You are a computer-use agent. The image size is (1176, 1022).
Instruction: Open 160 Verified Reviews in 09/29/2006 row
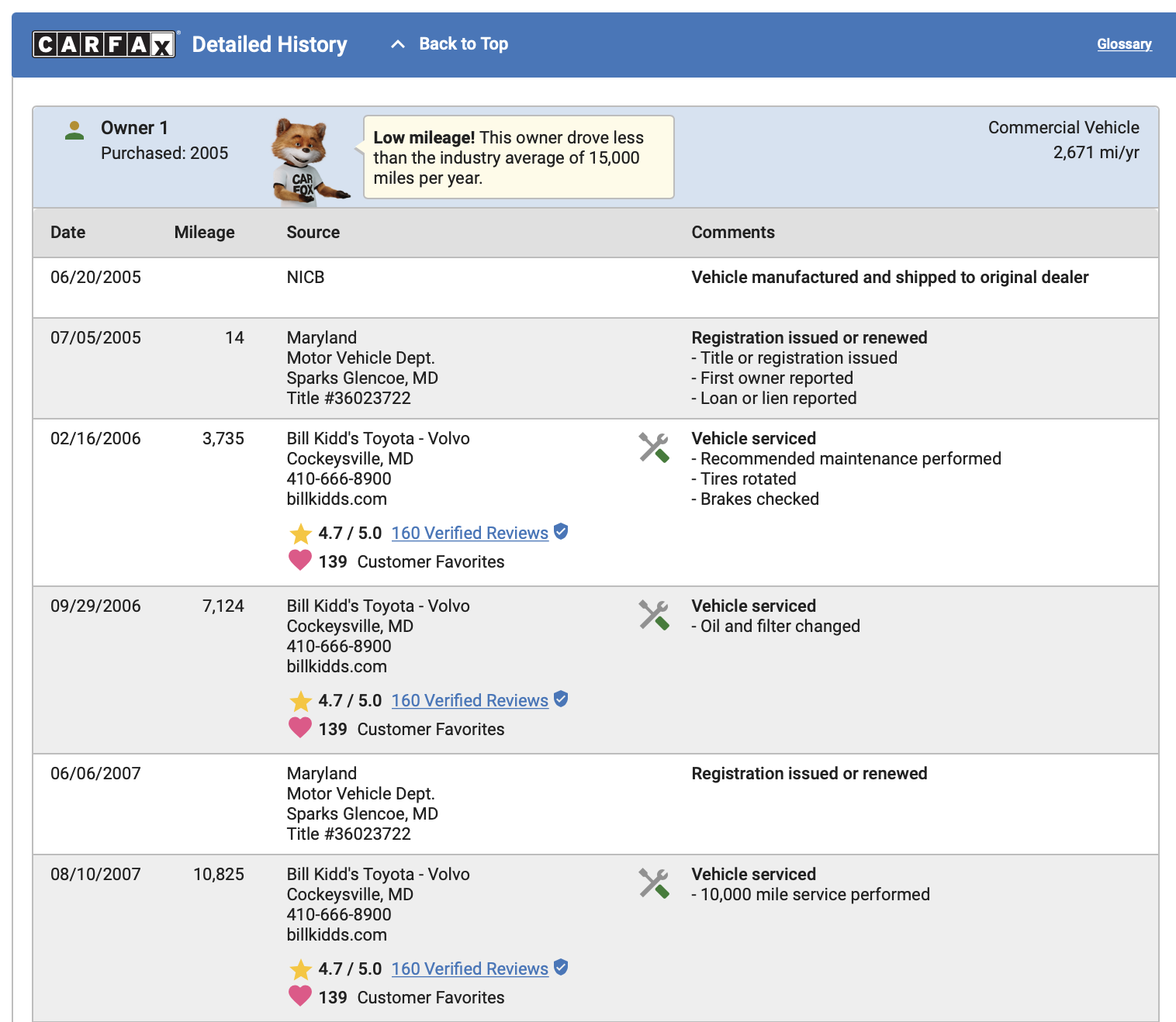point(470,701)
